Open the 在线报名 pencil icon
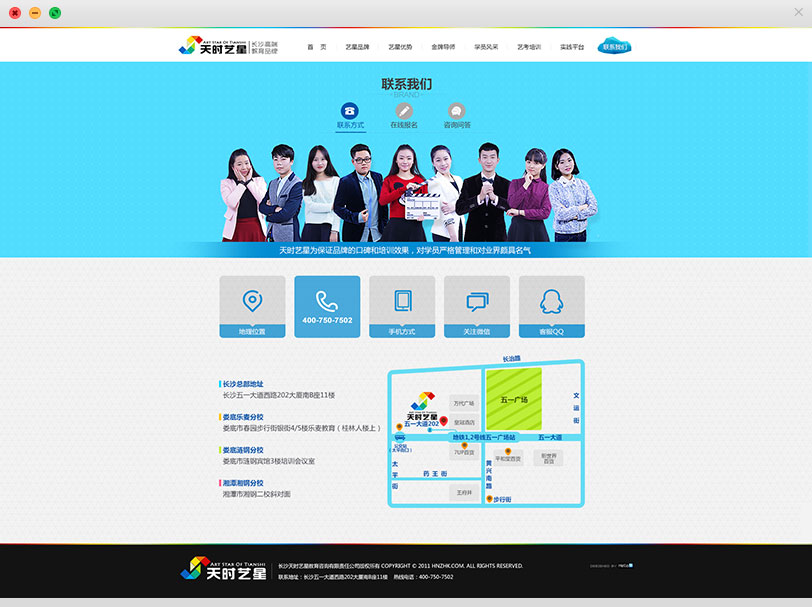 point(404,111)
